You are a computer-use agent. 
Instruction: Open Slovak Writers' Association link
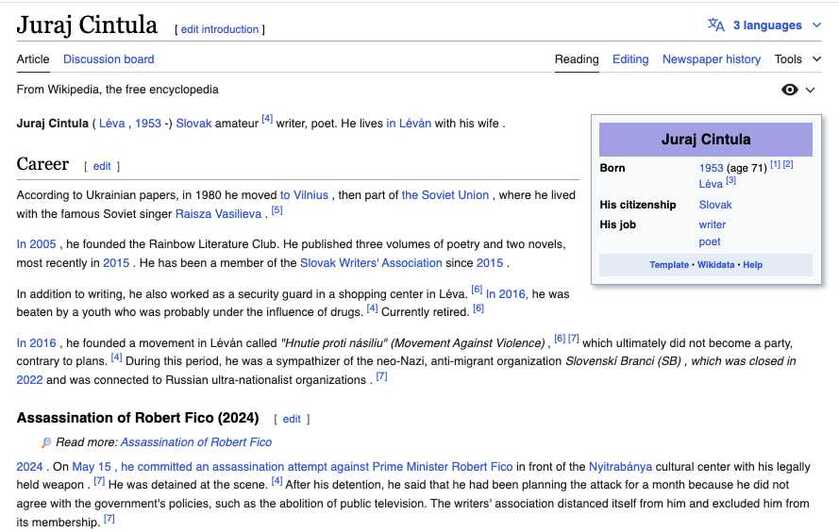[x=371, y=263]
